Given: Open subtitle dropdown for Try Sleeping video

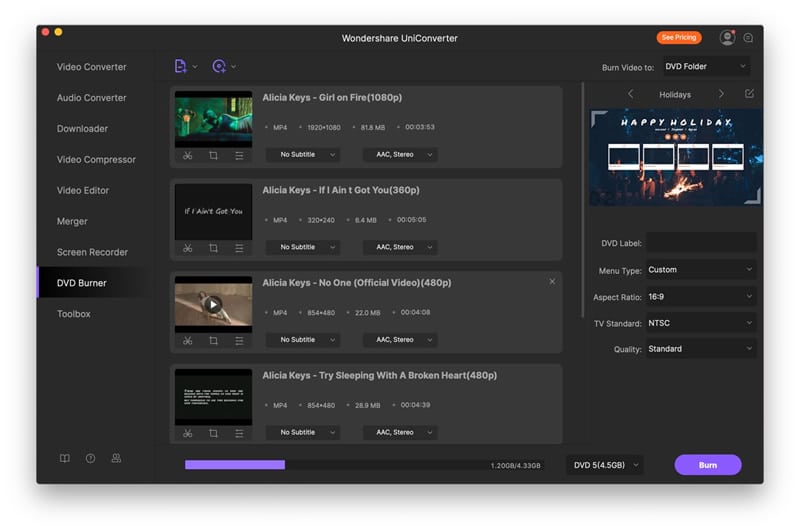Looking at the screenshot, I should (303, 433).
